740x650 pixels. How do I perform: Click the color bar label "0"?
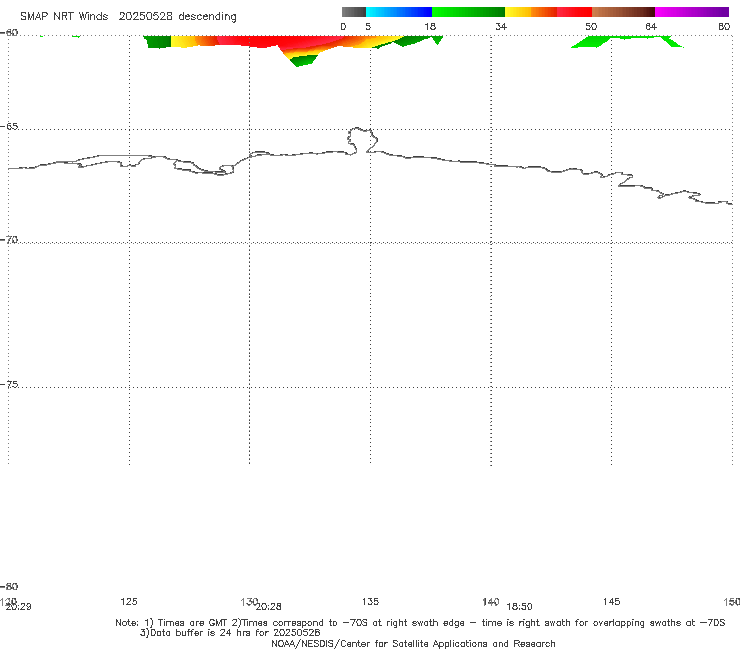point(343,27)
